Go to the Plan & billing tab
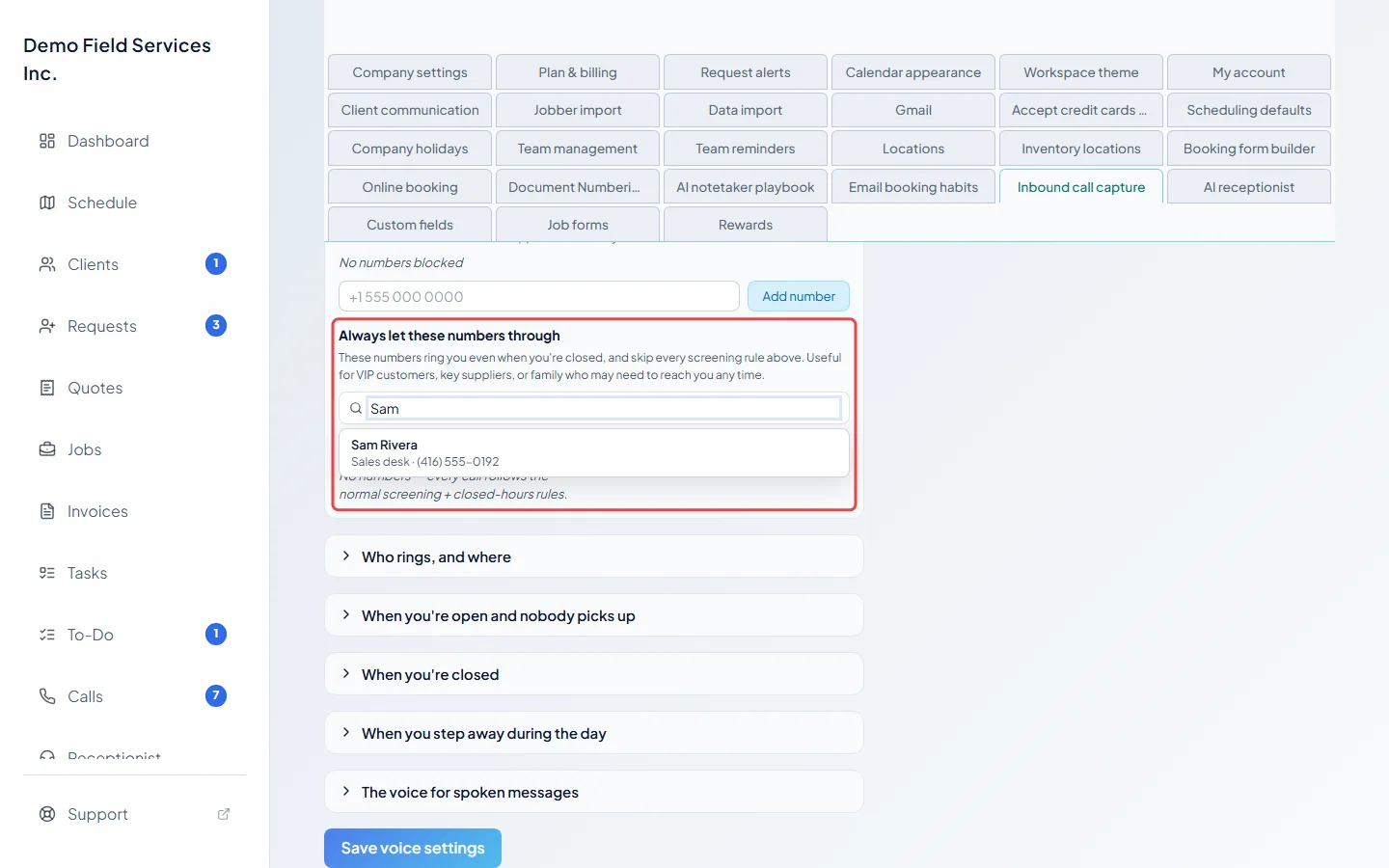The width and height of the screenshot is (1389, 868). pos(578,72)
